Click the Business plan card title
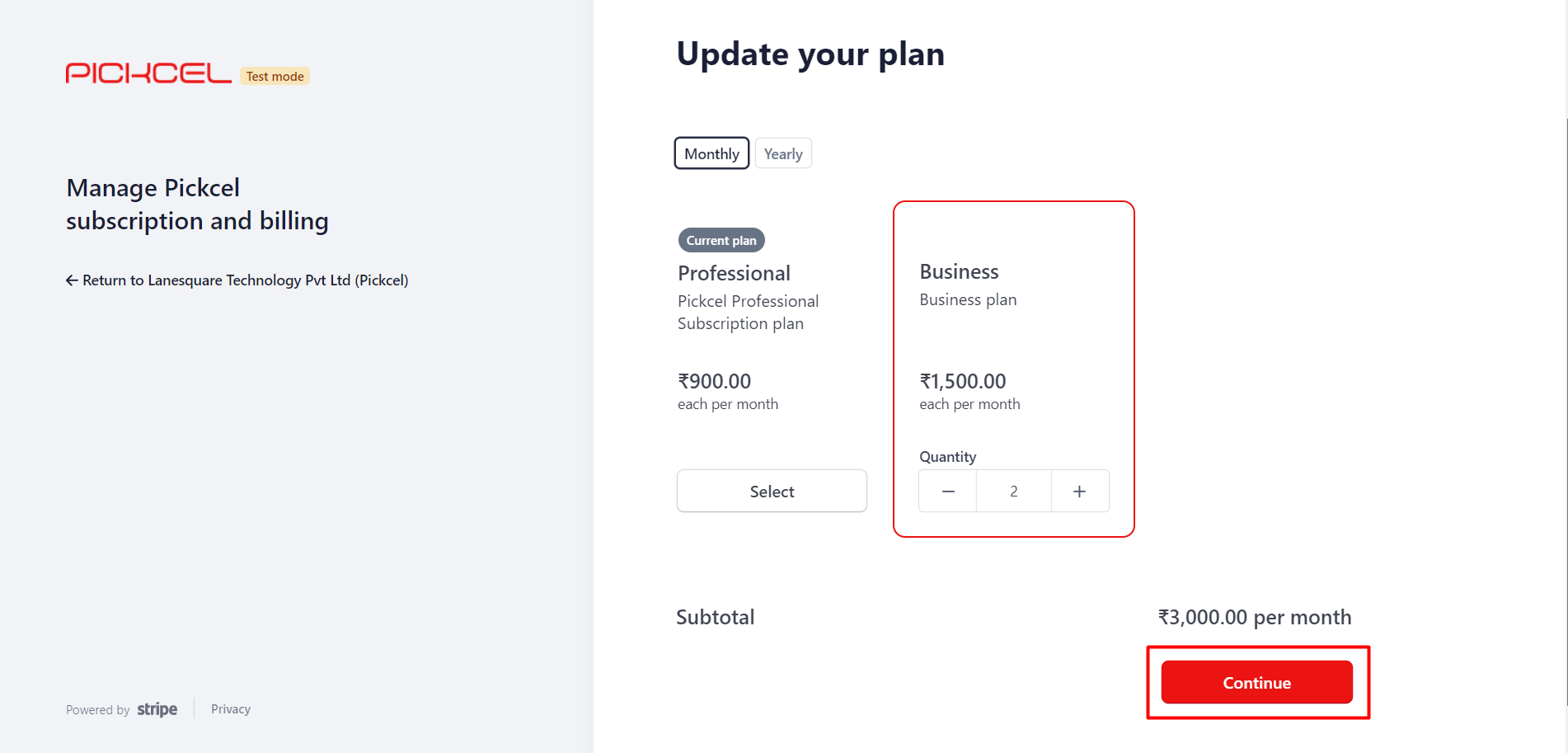Image resolution: width=1568 pixels, height=753 pixels. click(x=960, y=271)
